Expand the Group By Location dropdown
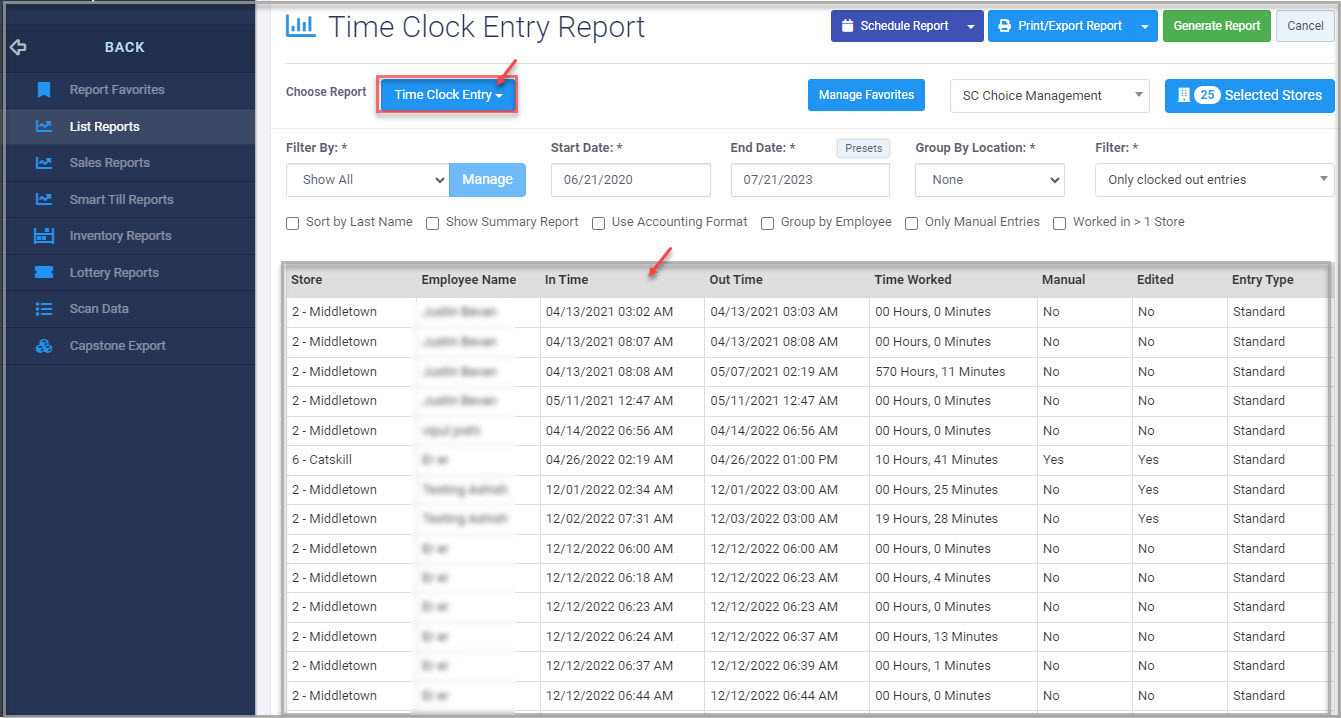1341x718 pixels. tap(989, 180)
